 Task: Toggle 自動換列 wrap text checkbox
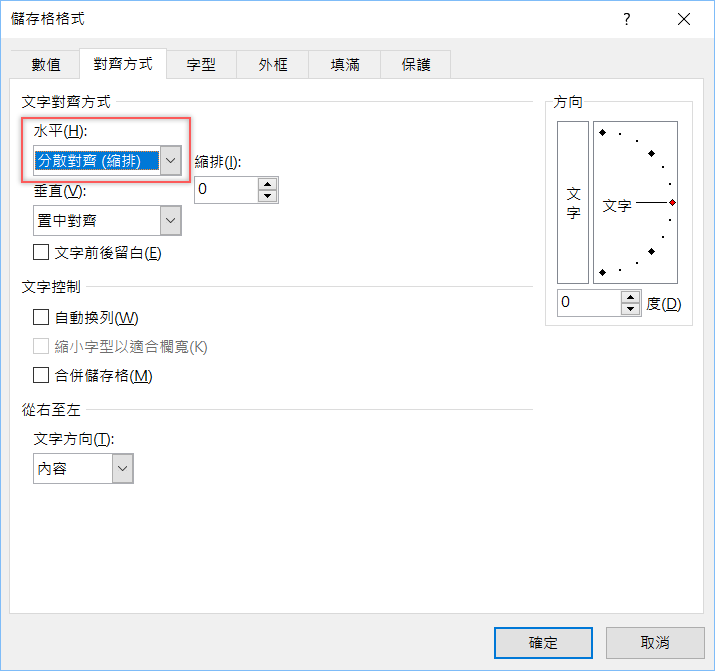pyautogui.click(x=42, y=318)
